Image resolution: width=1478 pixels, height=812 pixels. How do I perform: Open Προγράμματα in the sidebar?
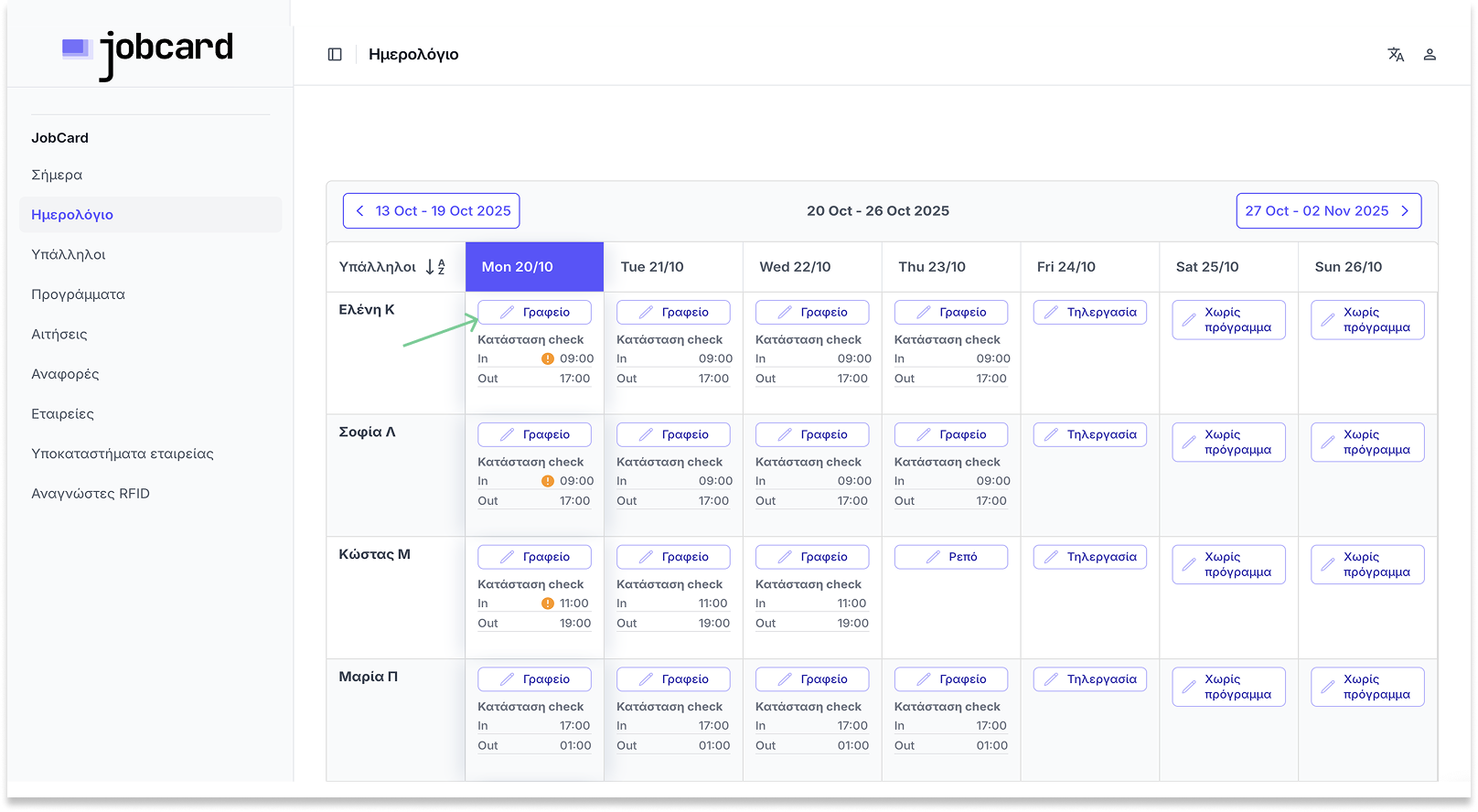[x=78, y=294]
